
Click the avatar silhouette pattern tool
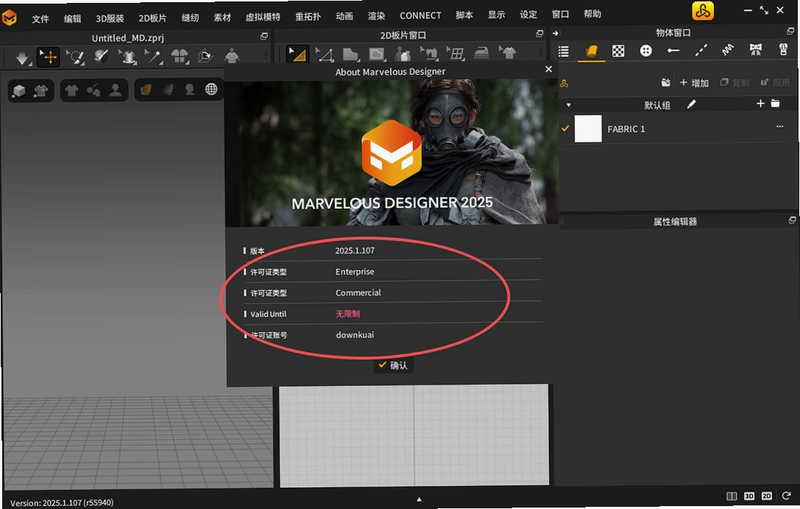[x=403, y=54]
